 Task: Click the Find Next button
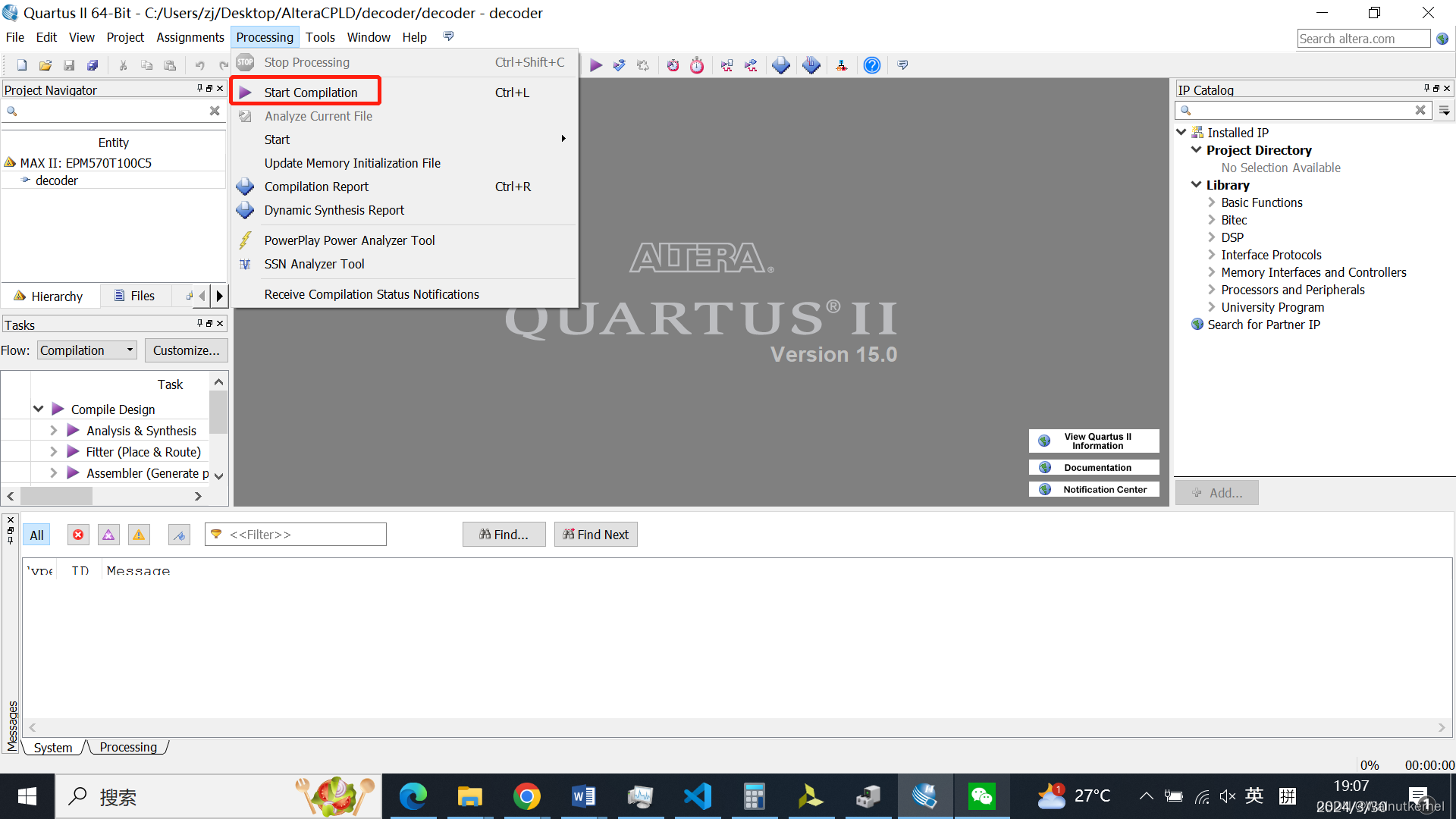tap(595, 535)
